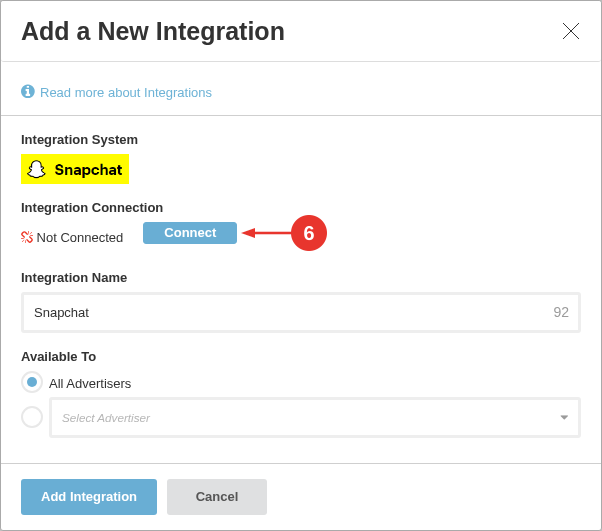Open the Select Advertiser dropdown

click(315, 417)
